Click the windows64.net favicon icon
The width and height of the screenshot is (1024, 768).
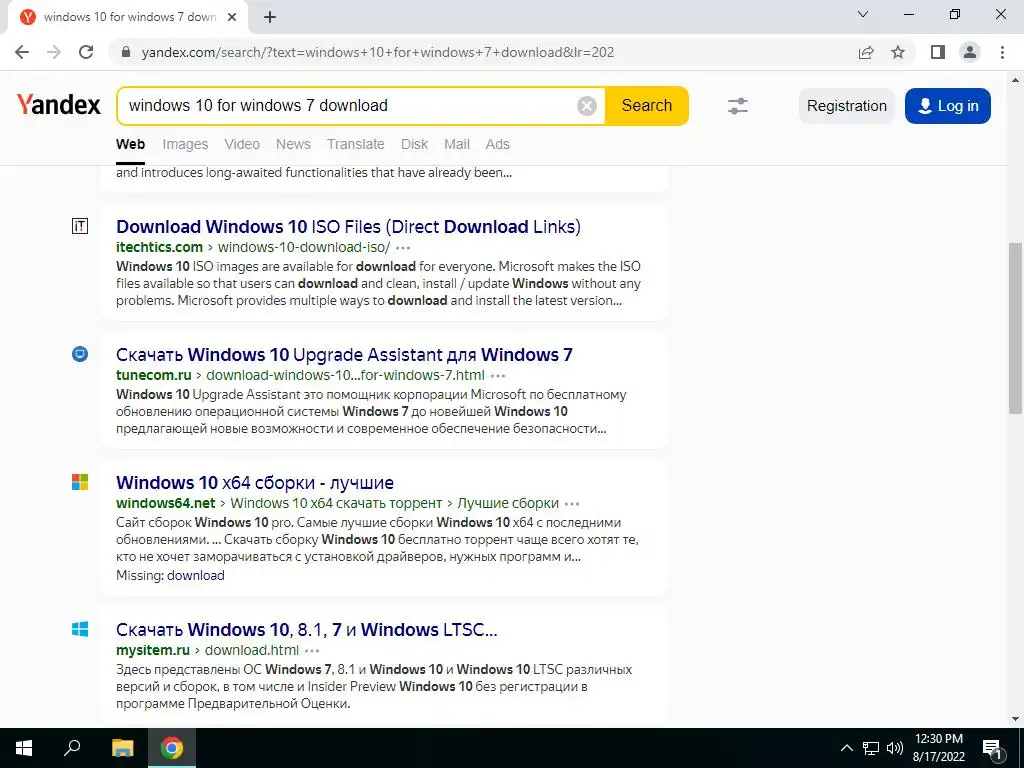click(x=80, y=482)
